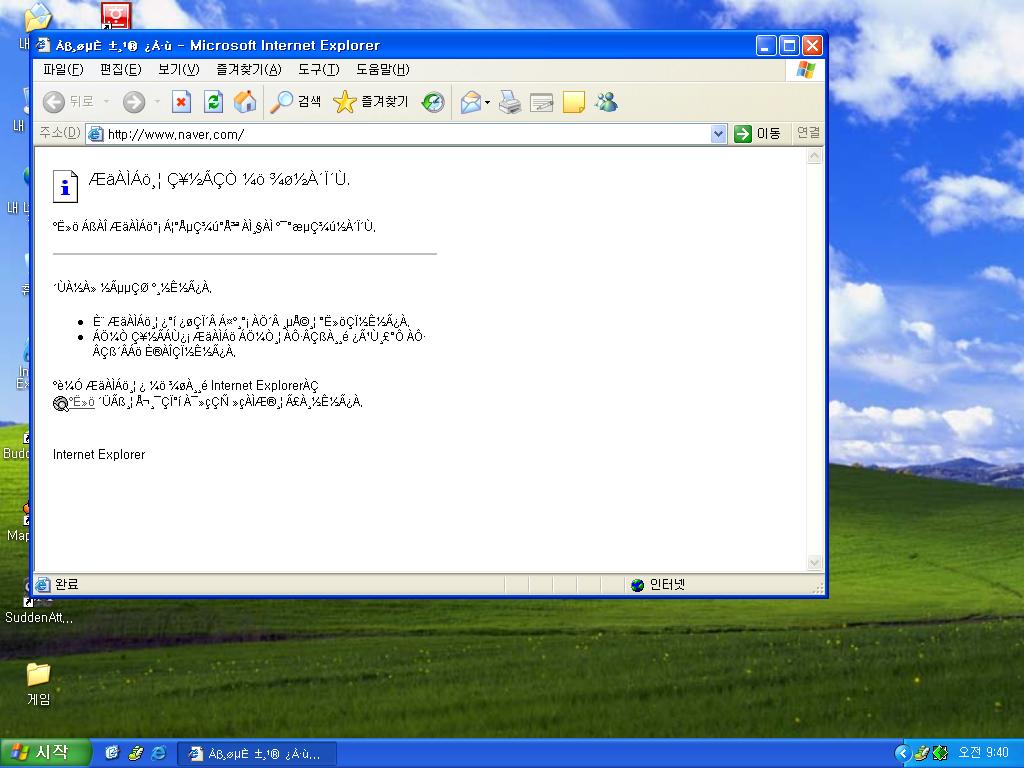Click the Windows flag logo in menu bar
1024x768 pixels.
click(x=806, y=70)
